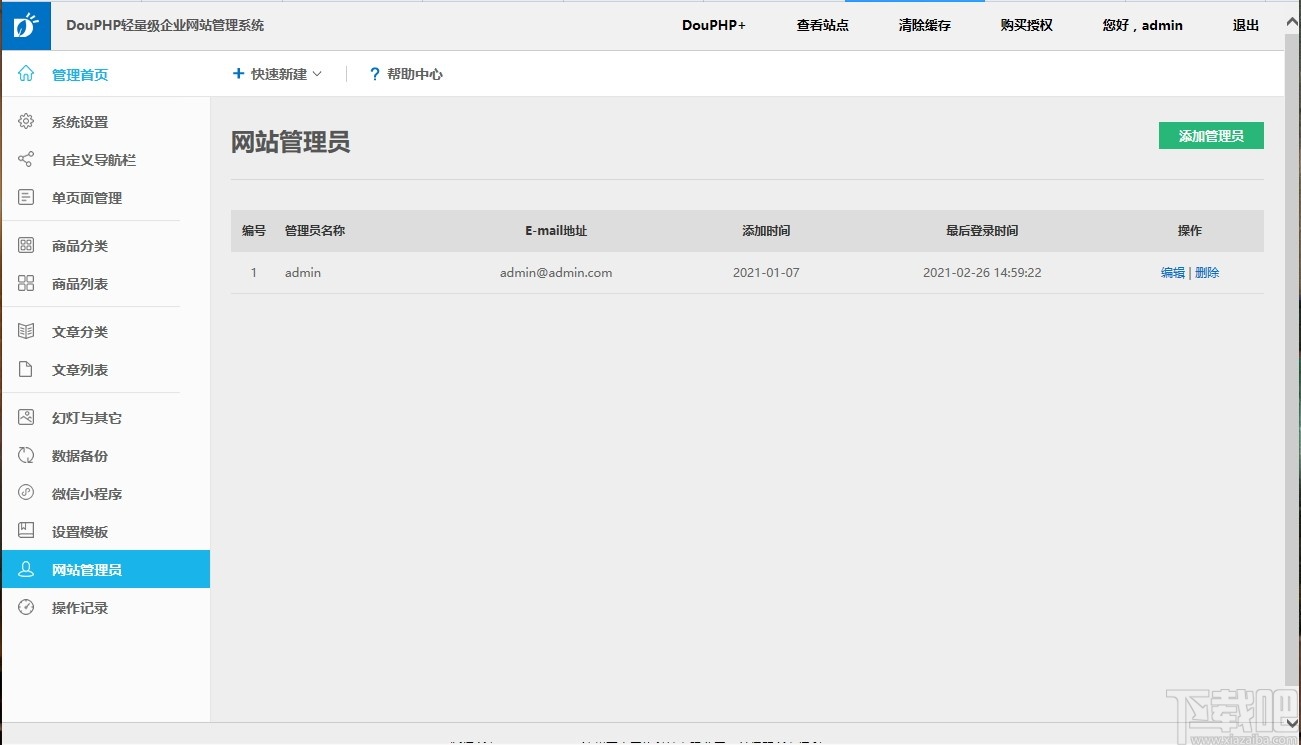Image resolution: width=1301 pixels, height=745 pixels.
Task: Click the mini-program icon for 微信小程序
Action: pyautogui.click(x=26, y=494)
